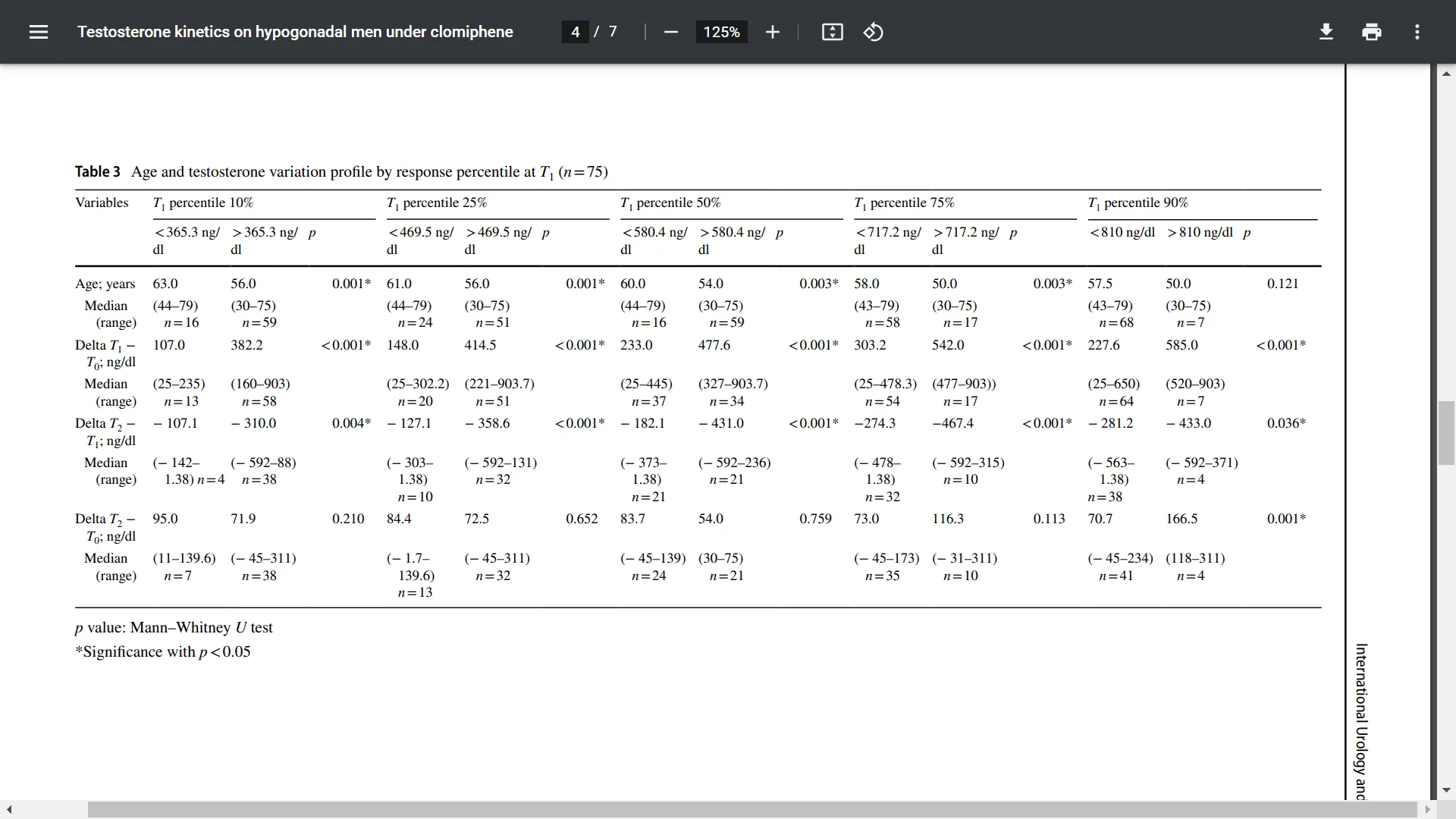This screenshot has height=819, width=1456.
Task: Click the 'T1 percentile 25%' header
Action: click(437, 203)
